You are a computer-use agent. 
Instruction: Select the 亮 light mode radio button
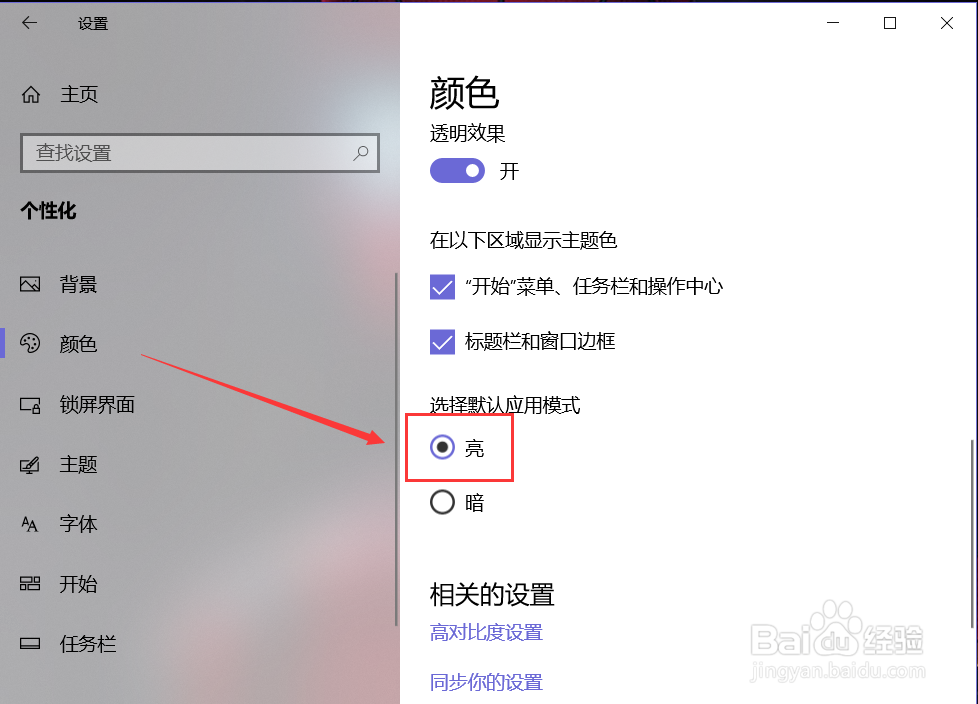(442, 447)
